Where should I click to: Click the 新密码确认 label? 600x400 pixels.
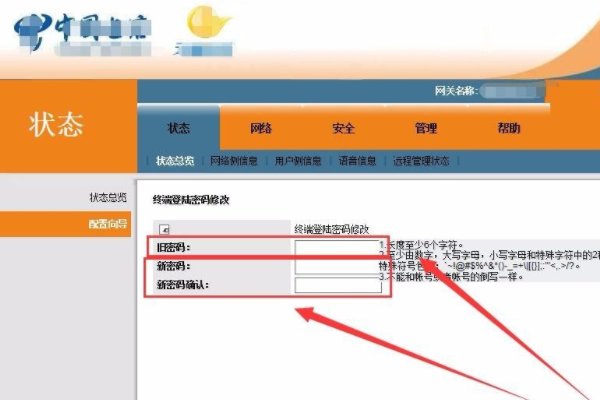click(183, 285)
